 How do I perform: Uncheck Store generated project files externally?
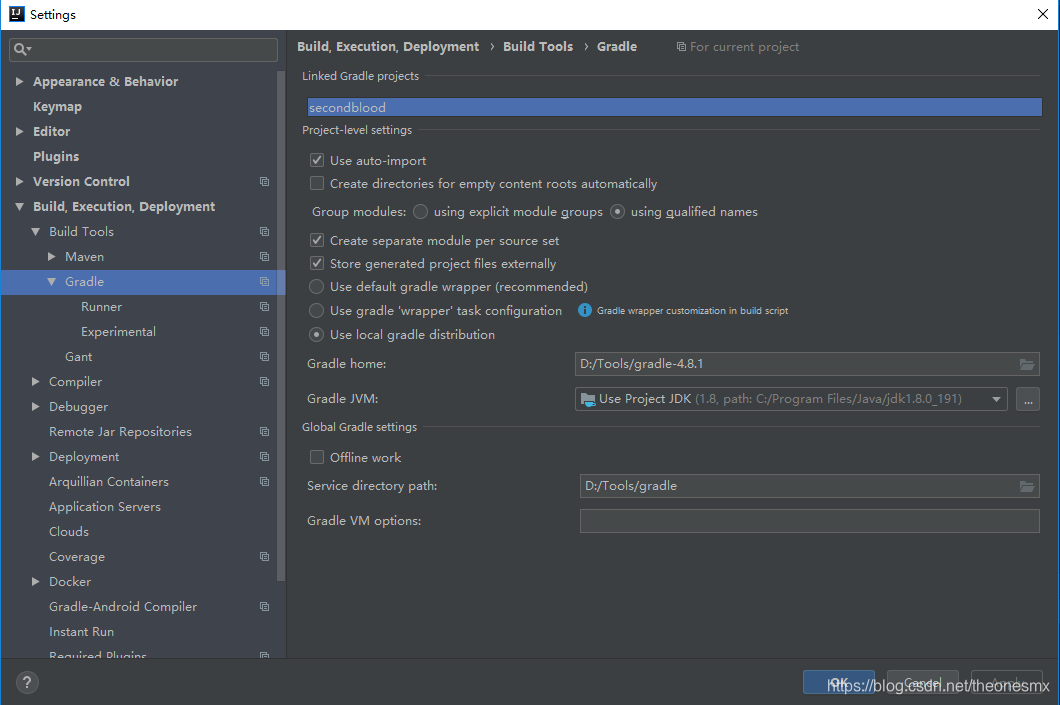pos(316,263)
